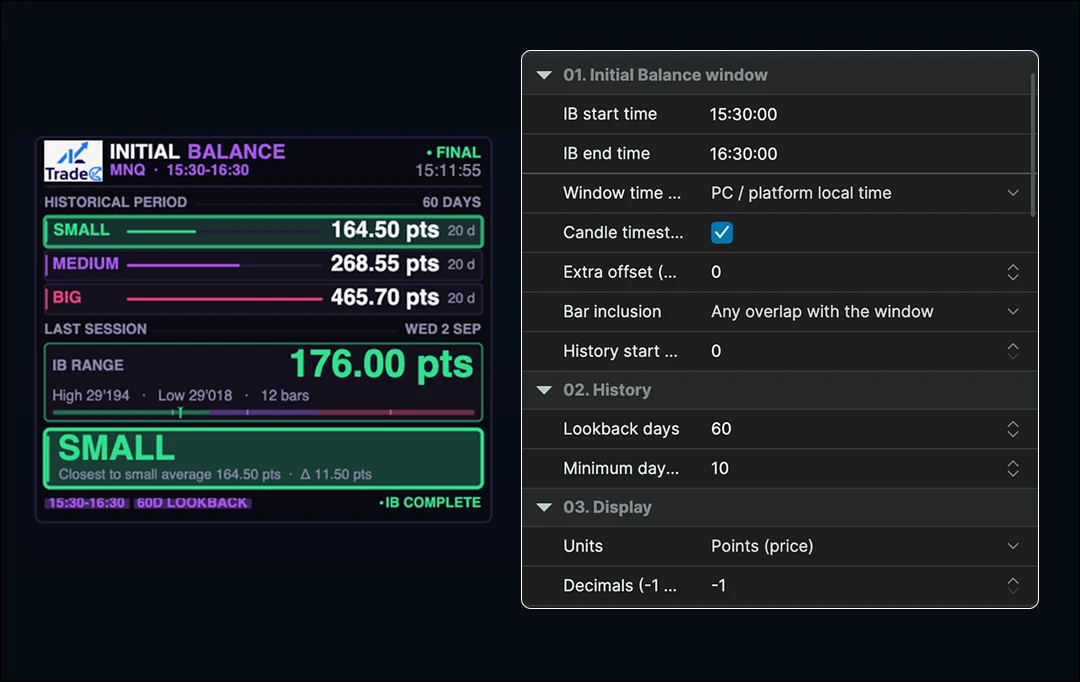
Task: Edit the IB start time field
Action: [x=743, y=114]
